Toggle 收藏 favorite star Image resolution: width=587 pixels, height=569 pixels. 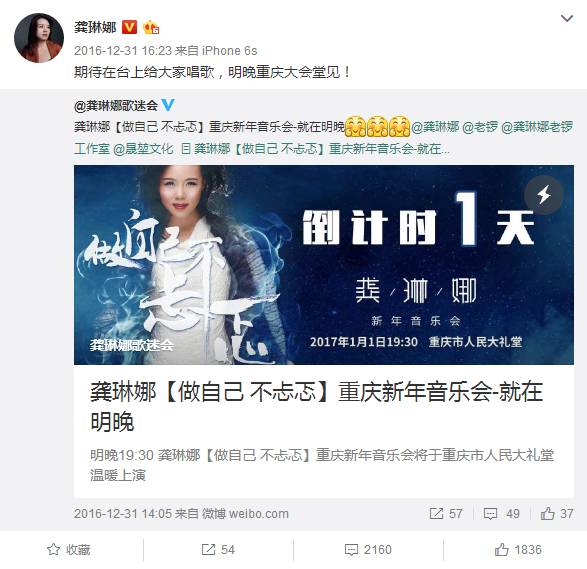[x=69, y=550]
